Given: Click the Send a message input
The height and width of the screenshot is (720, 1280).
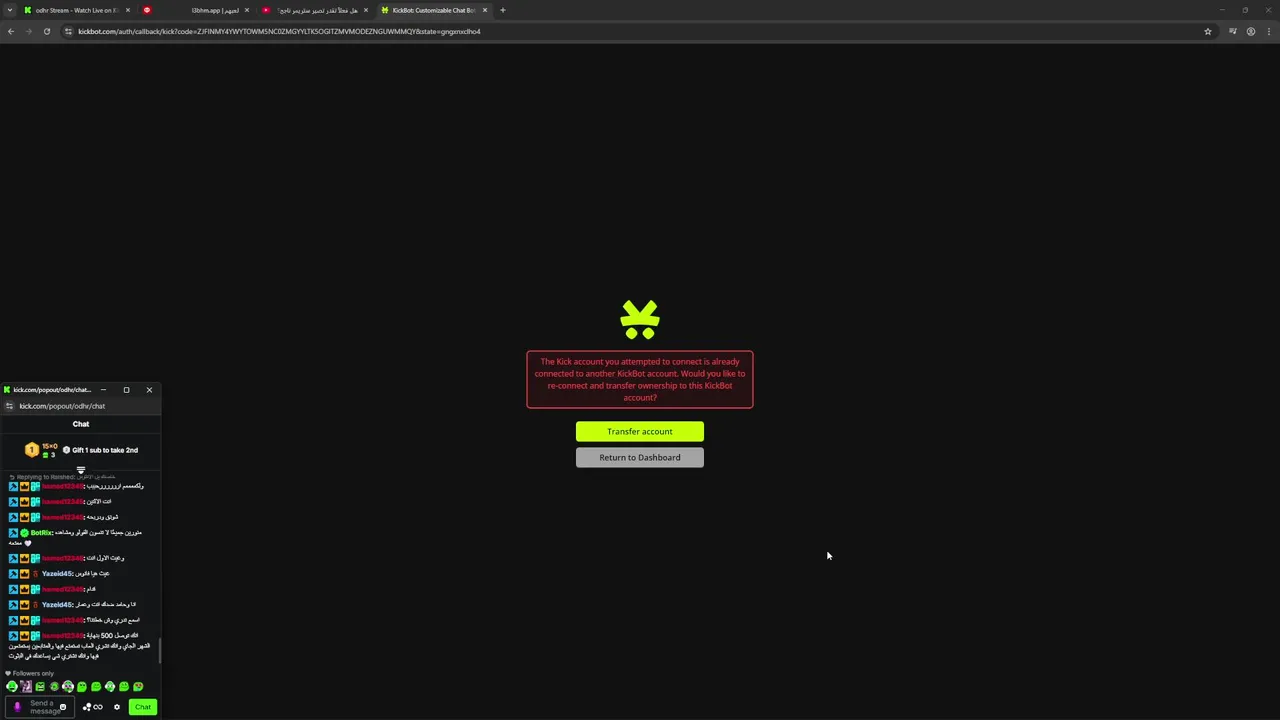Looking at the screenshot, I should pyautogui.click(x=39, y=707).
